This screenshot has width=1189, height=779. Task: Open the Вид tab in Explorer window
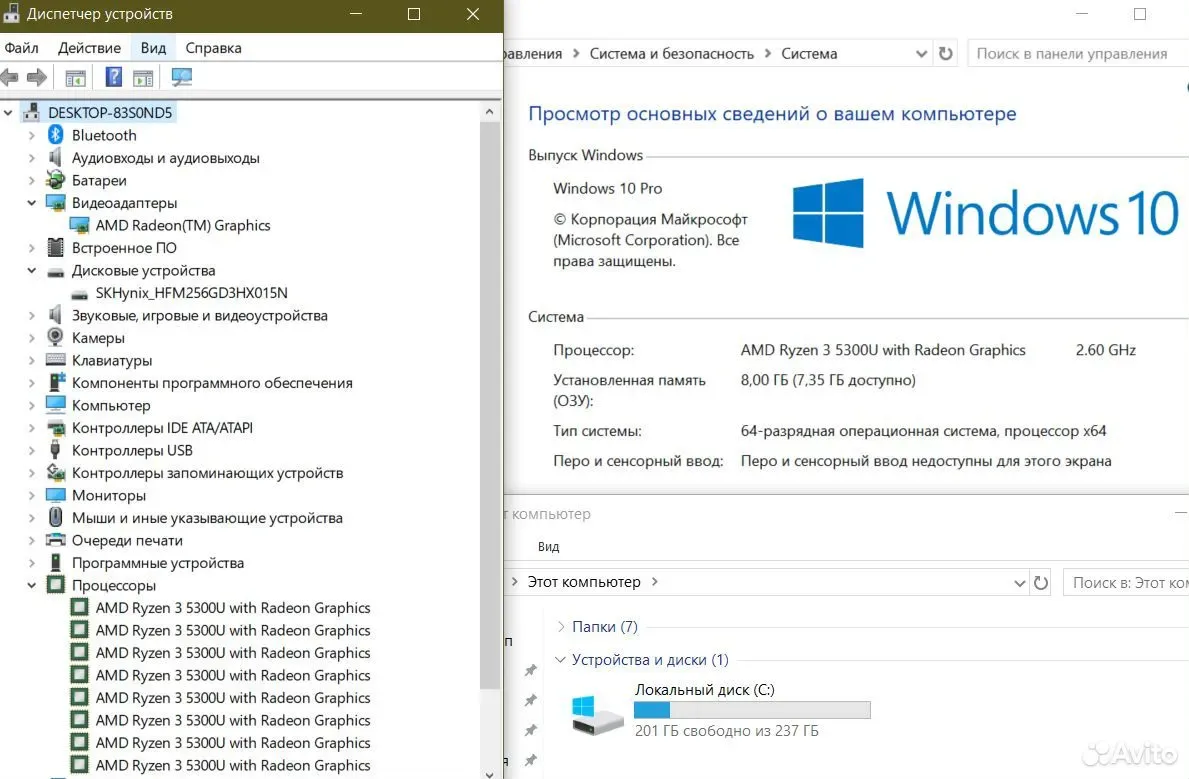tap(548, 547)
